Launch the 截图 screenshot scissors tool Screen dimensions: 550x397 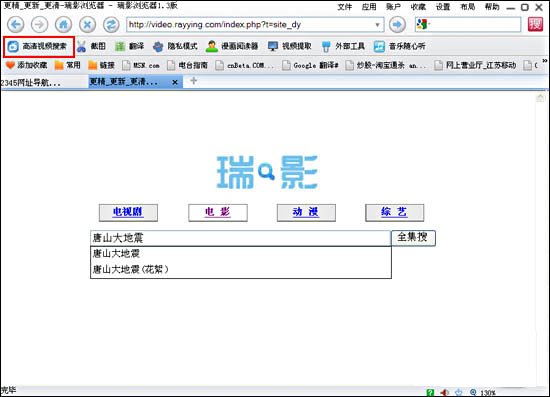(x=91, y=46)
